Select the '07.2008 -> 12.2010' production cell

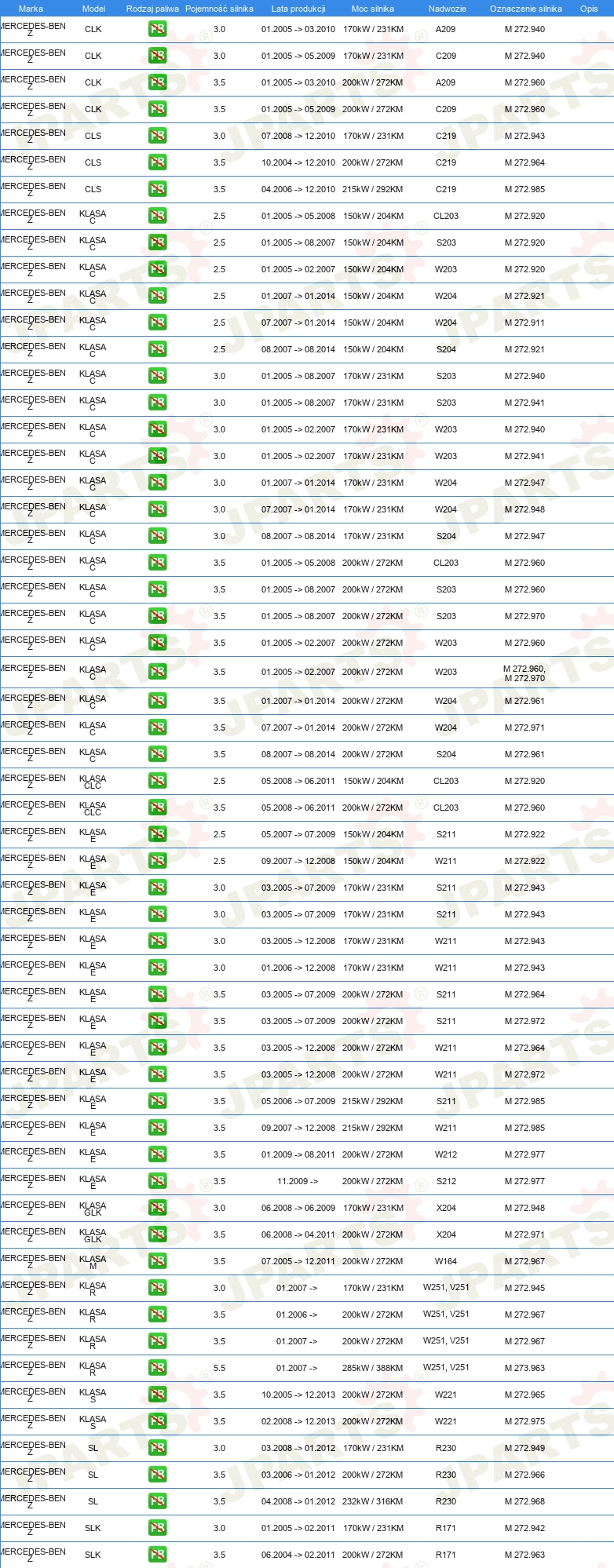tap(298, 136)
